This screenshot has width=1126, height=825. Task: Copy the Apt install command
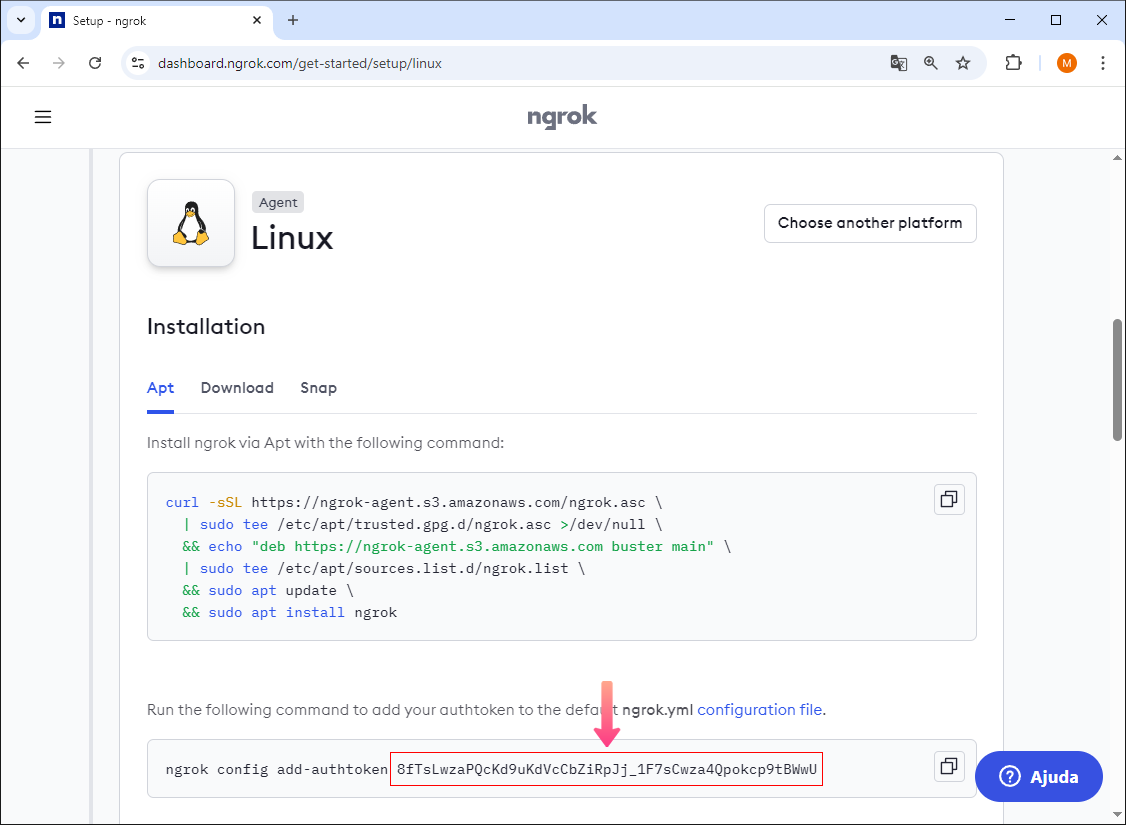point(949,499)
